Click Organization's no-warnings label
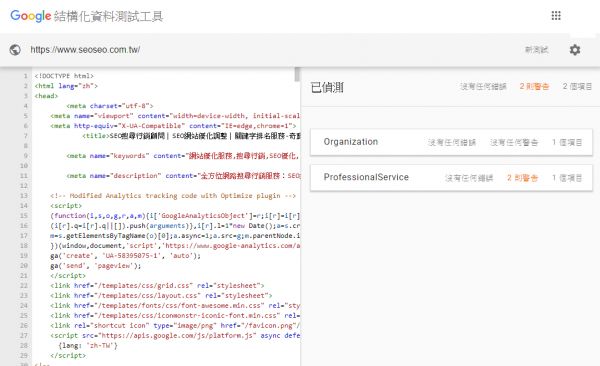Screen dimensions: 600x366 (x=514, y=142)
